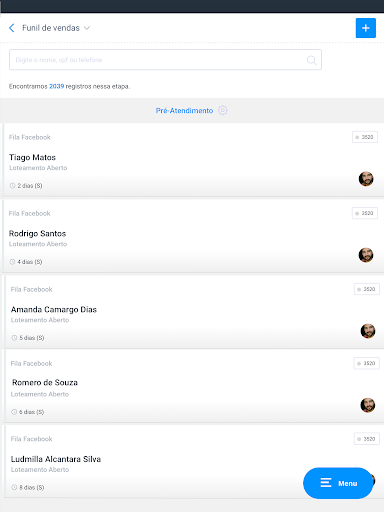Select the Pré-Atendimento stage title
384x512 pixels.
[184, 111]
